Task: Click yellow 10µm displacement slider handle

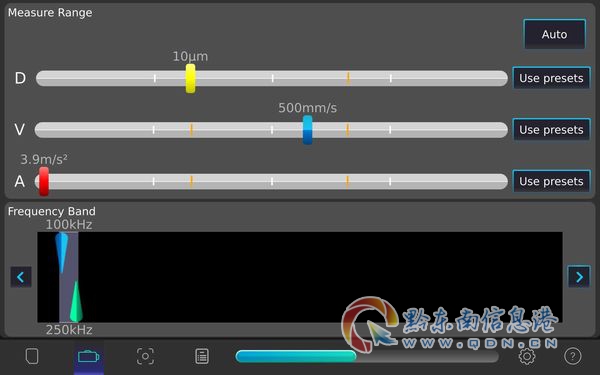Action: [x=191, y=78]
